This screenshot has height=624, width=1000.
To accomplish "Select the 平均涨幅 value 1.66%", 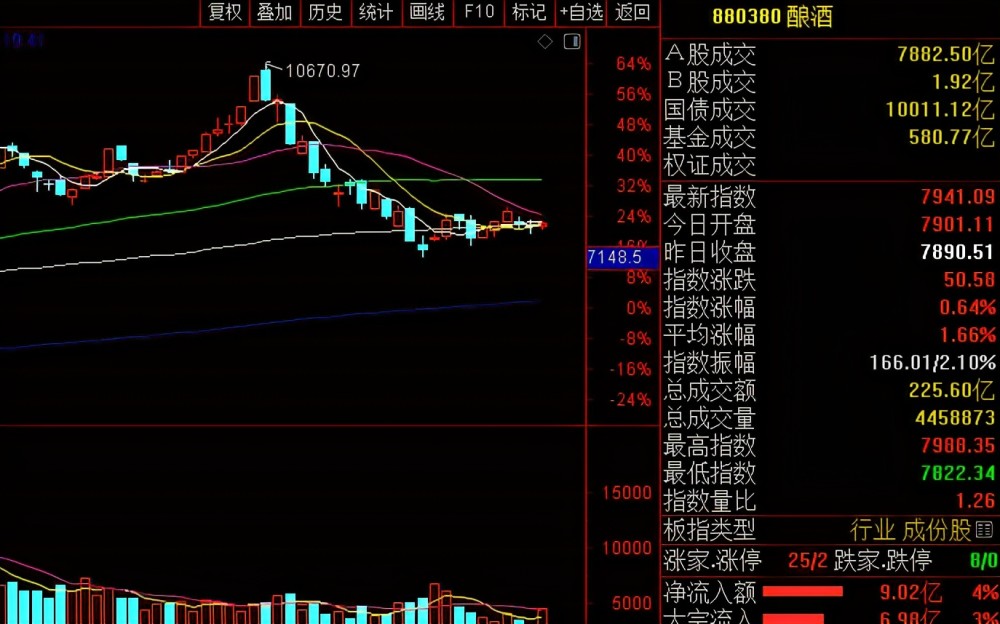I will [967, 335].
